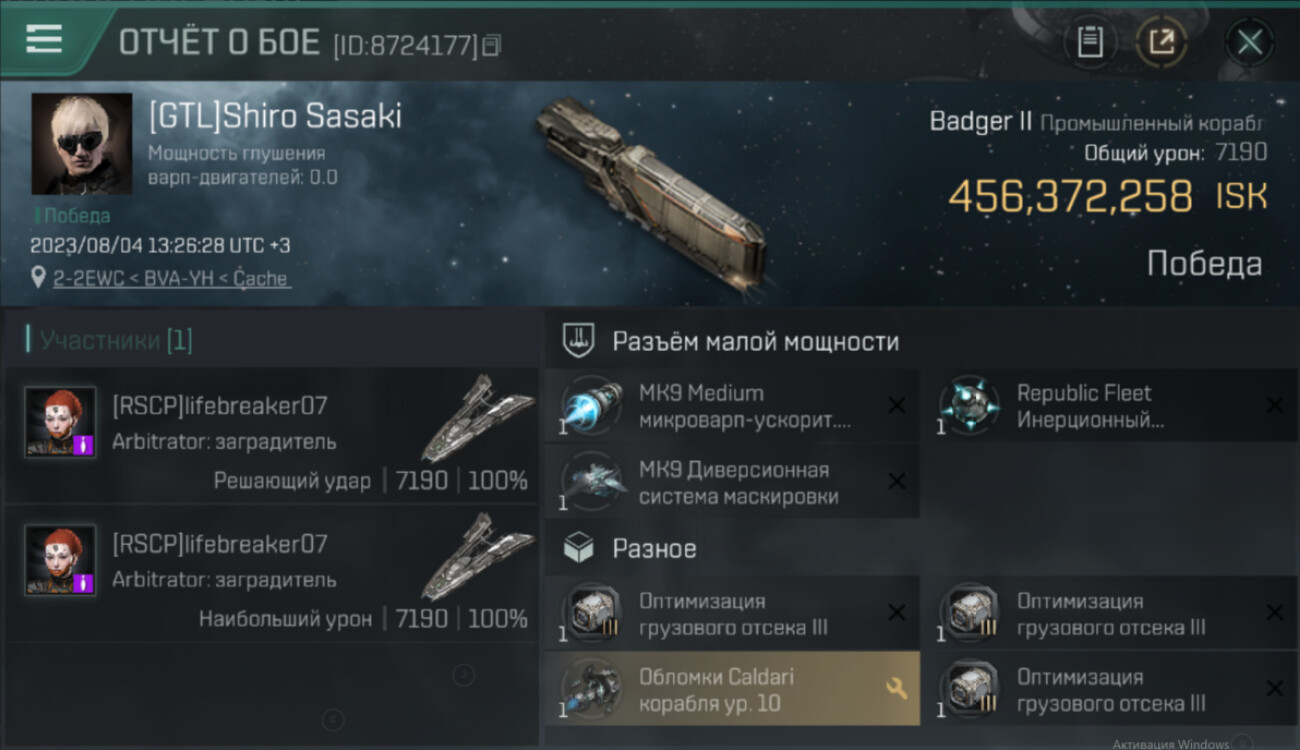This screenshot has width=1300, height=750.
Task: Open Shiro Sasaki's portrait
Action: (x=82, y=144)
